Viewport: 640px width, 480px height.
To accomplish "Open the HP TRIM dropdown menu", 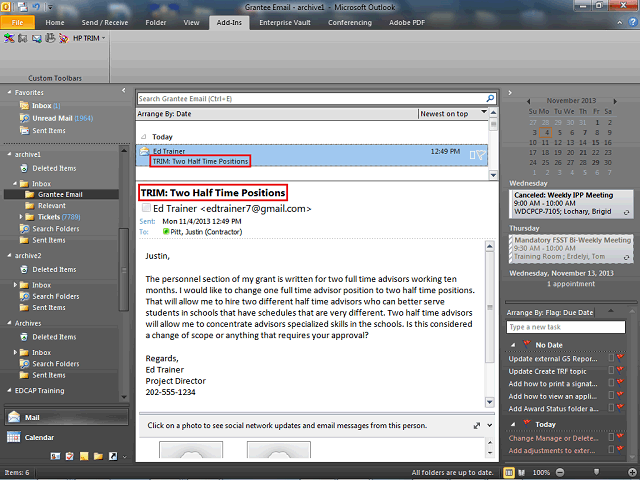I will tap(89, 38).
